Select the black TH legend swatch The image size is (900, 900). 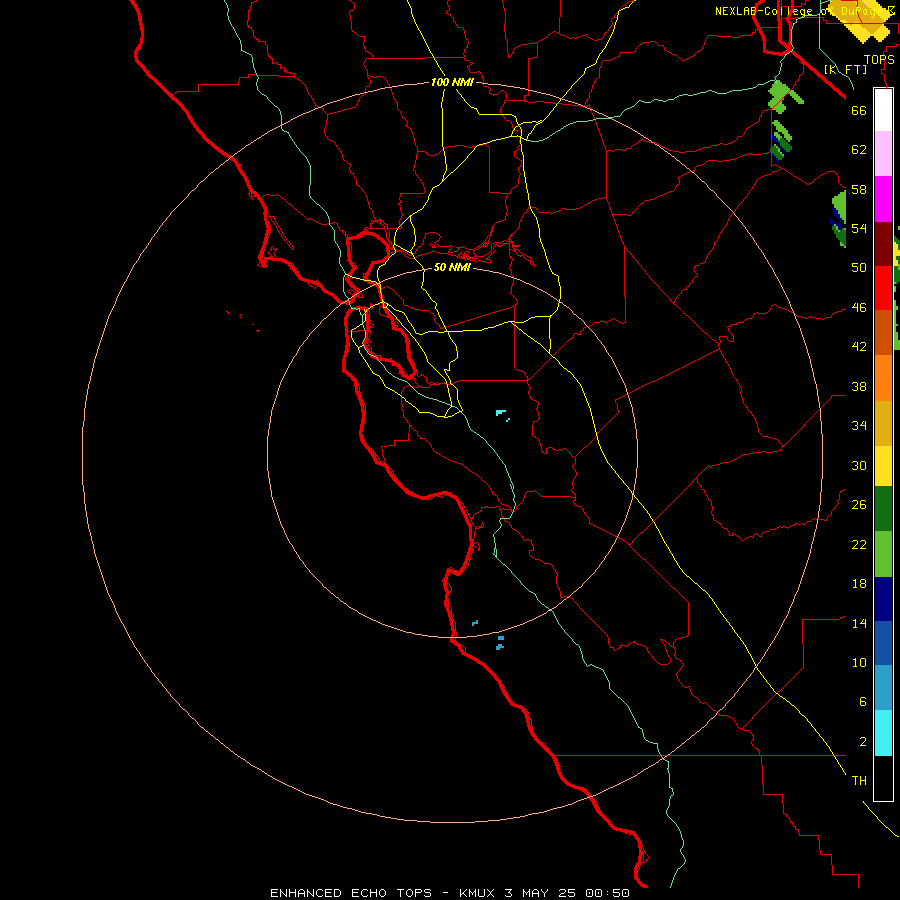click(x=883, y=778)
